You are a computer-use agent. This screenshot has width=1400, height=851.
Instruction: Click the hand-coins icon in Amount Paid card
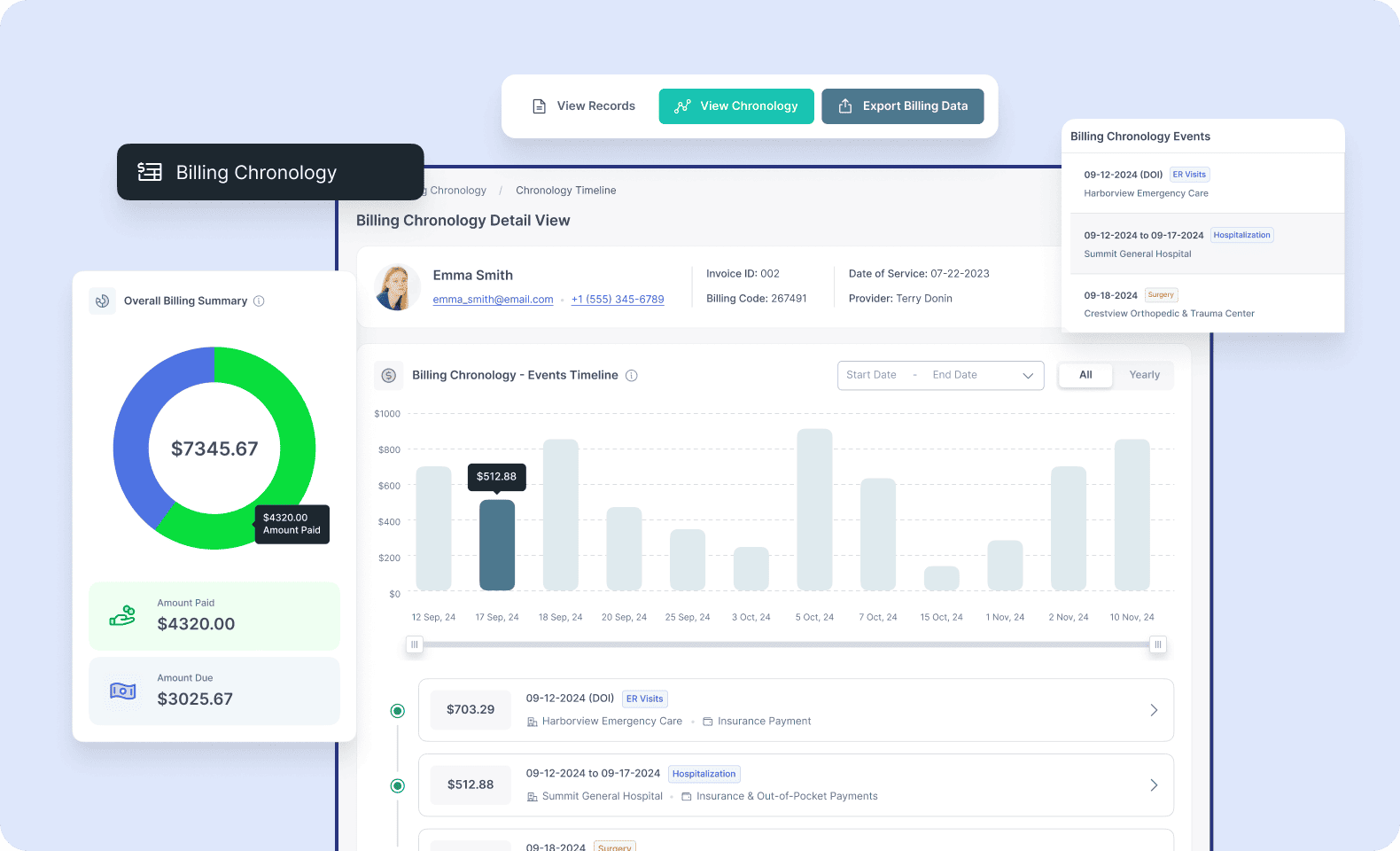(122, 615)
